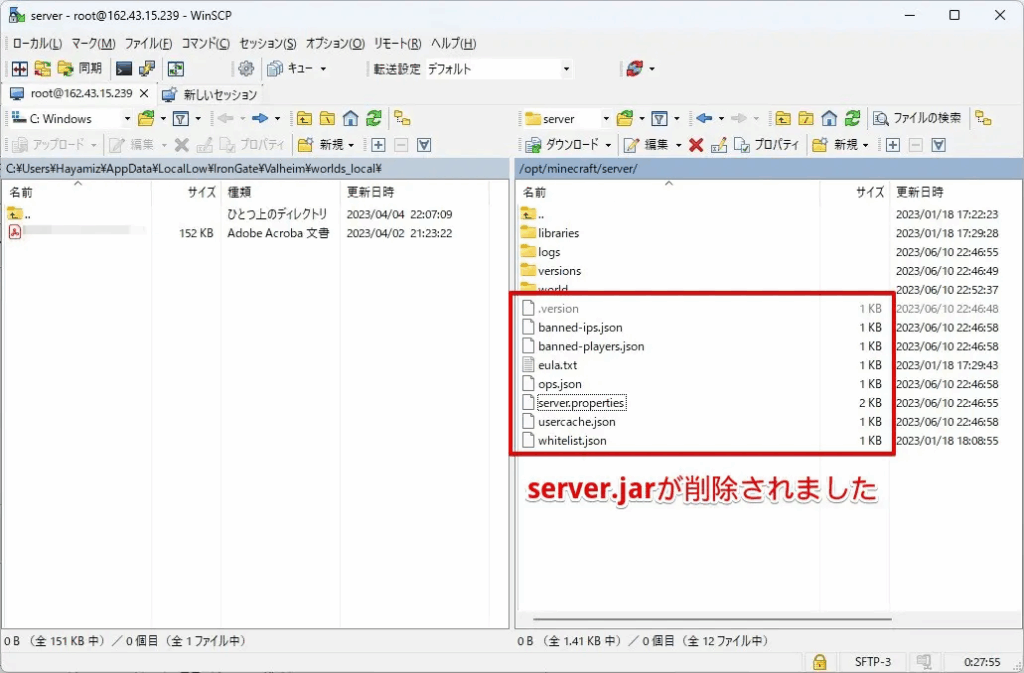Viewport: 1024px width, 673px height.
Task: Click the ダウンロード button
Action: (564, 145)
